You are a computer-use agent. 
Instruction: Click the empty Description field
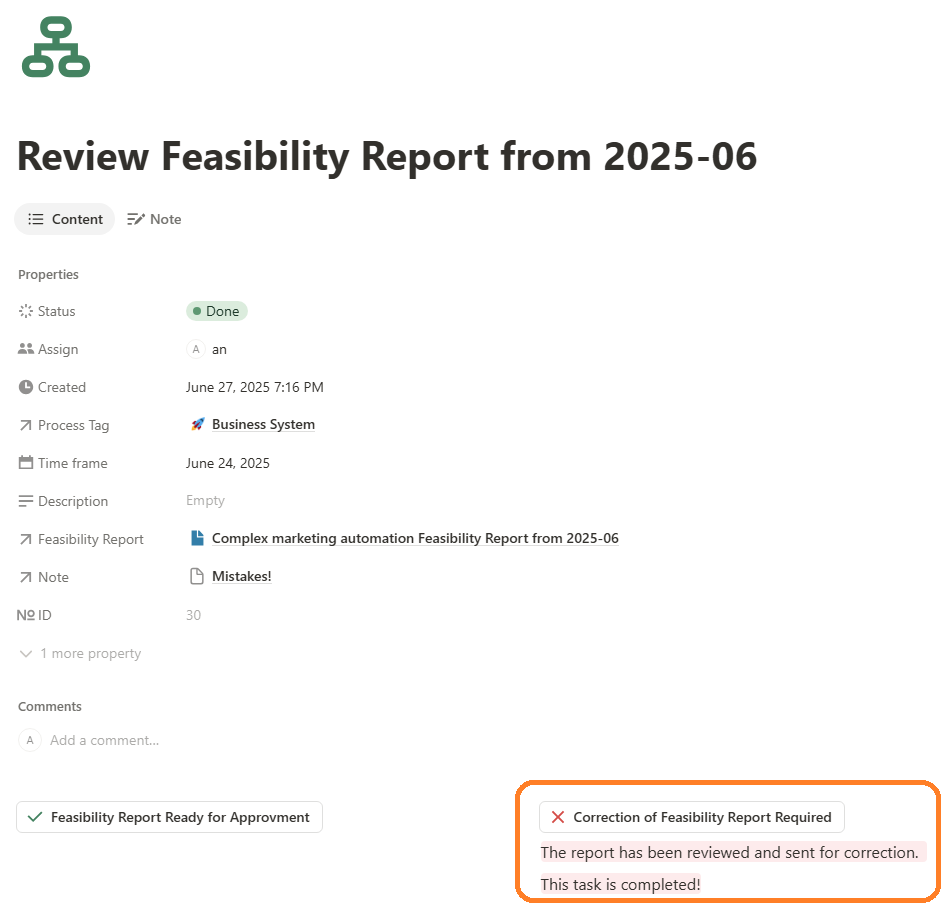click(x=205, y=501)
